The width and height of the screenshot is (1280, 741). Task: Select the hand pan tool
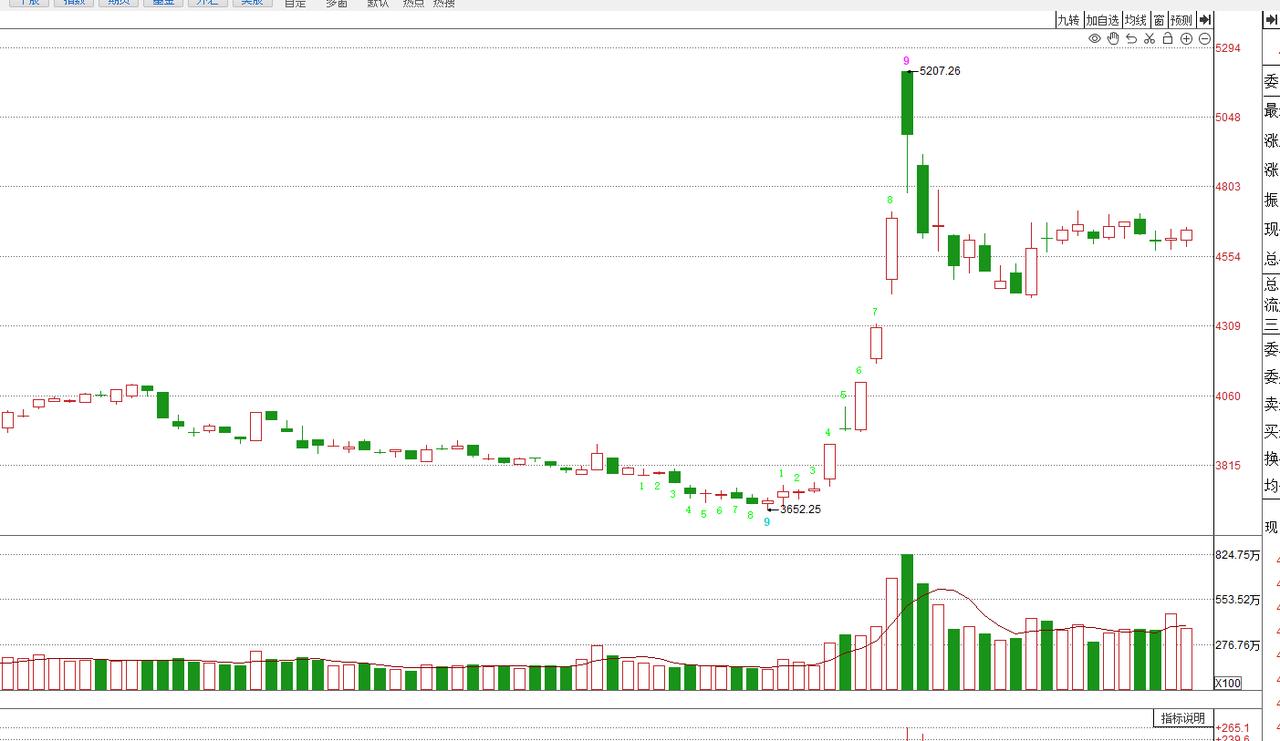pyautogui.click(x=1113, y=39)
